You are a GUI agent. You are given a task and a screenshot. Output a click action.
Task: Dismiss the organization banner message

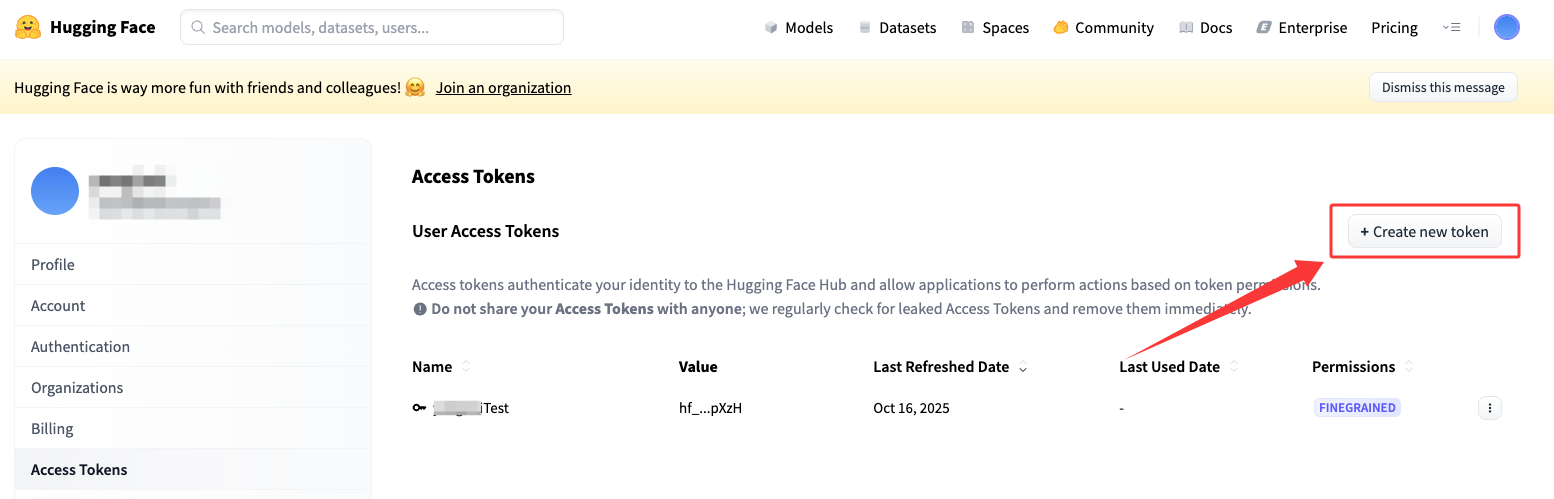click(x=1442, y=87)
